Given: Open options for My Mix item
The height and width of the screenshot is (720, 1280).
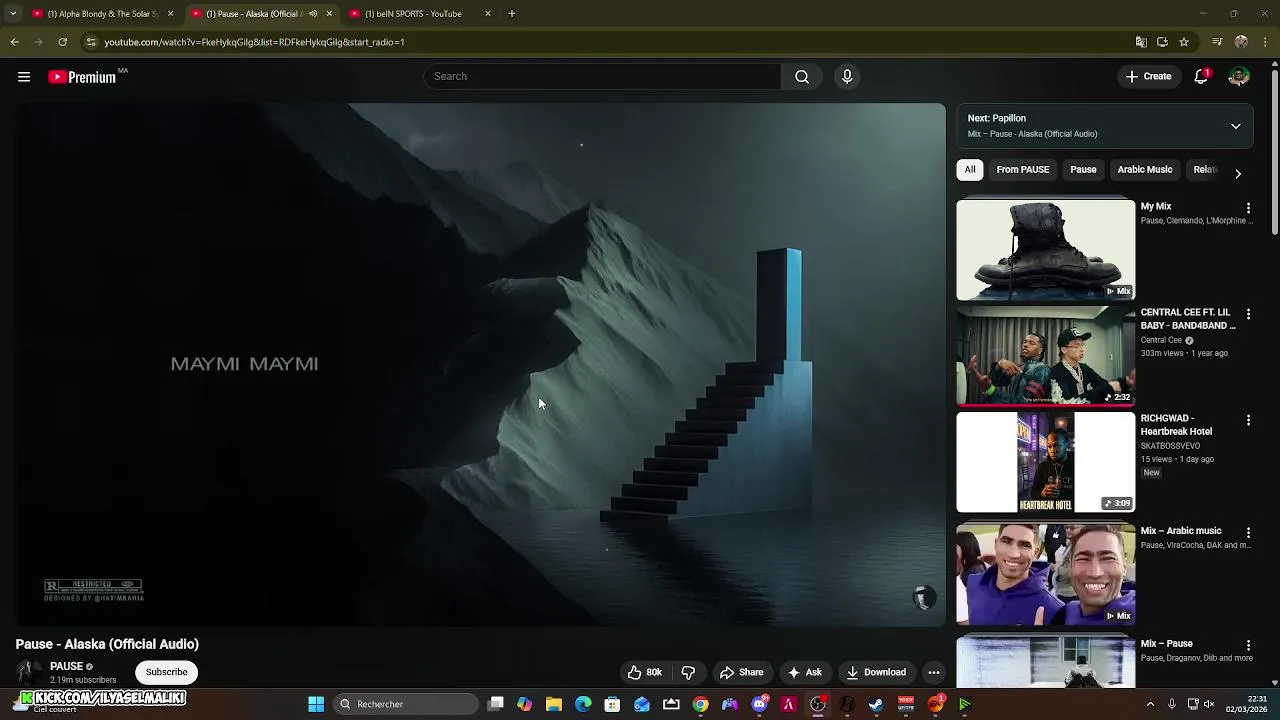Looking at the screenshot, I should click(1248, 208).
